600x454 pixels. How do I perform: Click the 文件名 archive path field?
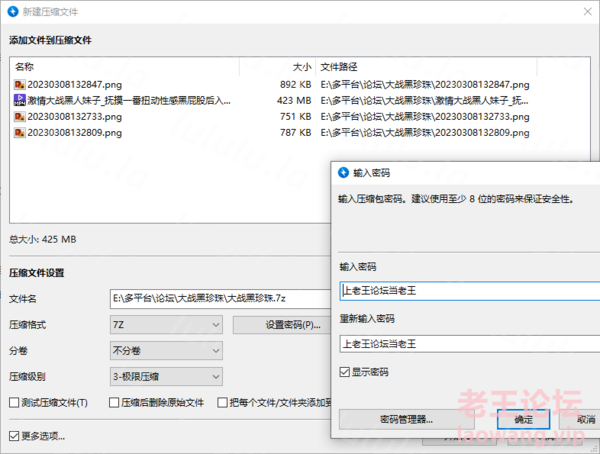[220, 299]
